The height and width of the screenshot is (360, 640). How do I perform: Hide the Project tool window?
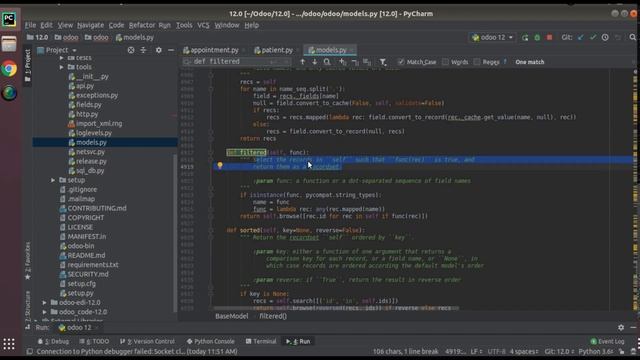coord(171,50)
